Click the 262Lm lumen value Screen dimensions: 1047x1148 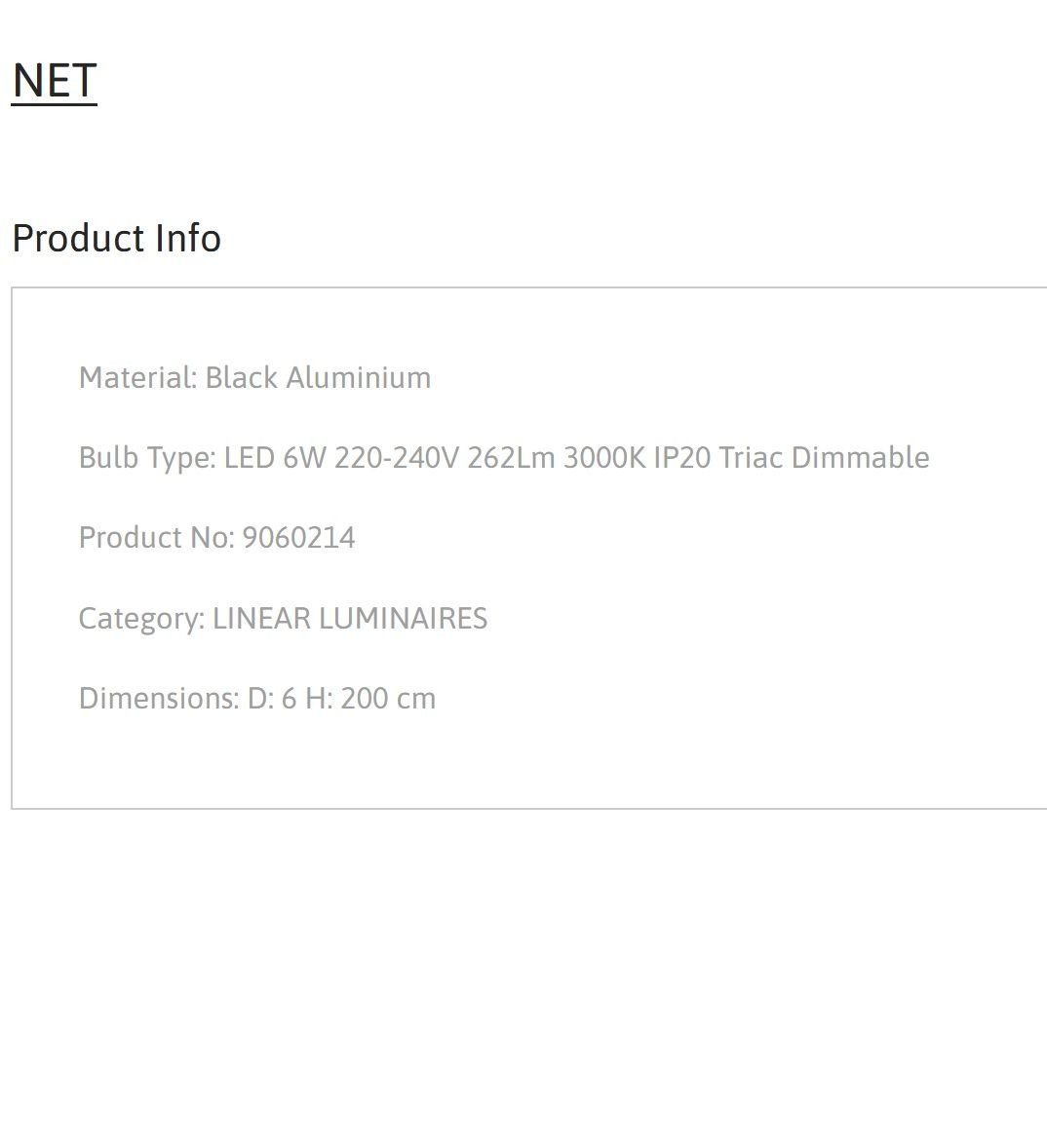coord(511,457)
